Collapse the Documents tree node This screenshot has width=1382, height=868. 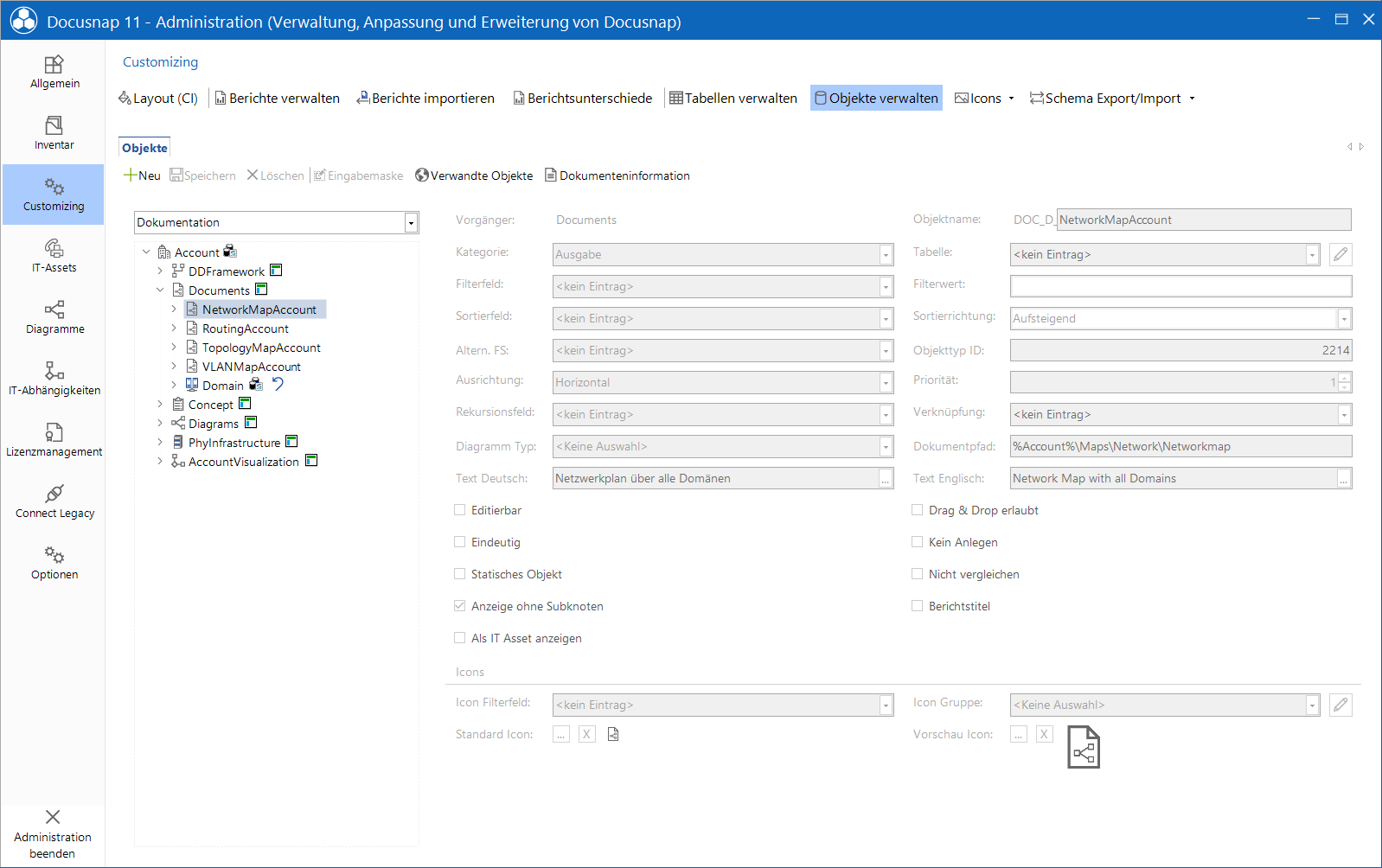point(160,290)
